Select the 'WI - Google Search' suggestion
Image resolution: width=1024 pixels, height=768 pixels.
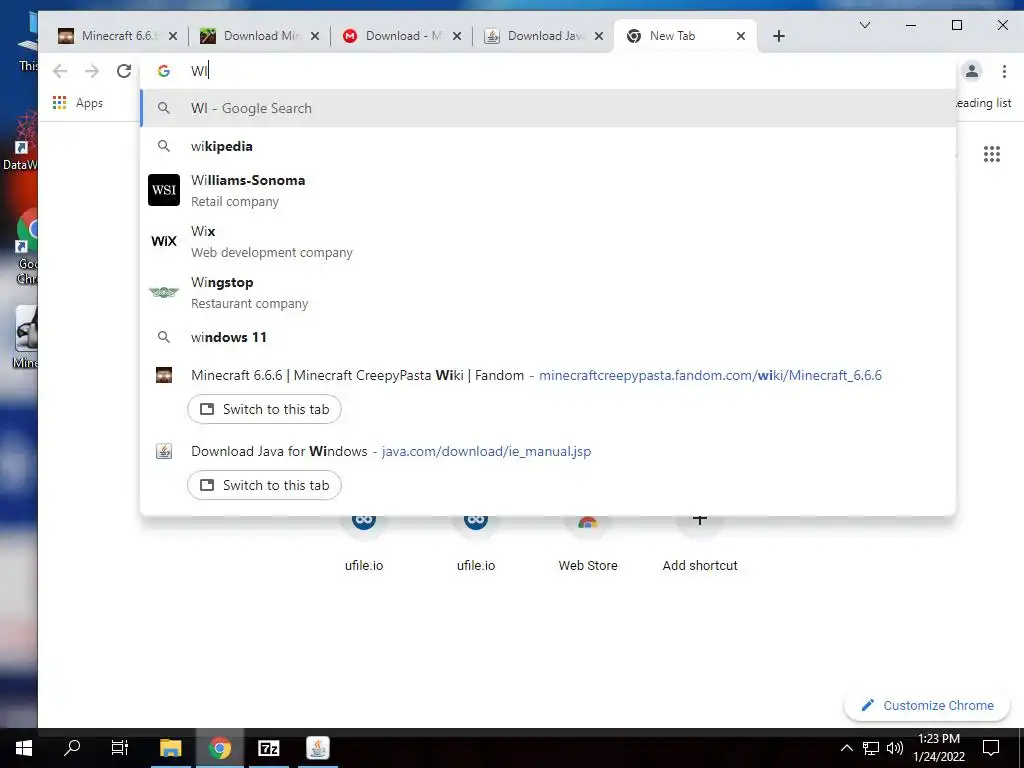(x=549, y=108)
